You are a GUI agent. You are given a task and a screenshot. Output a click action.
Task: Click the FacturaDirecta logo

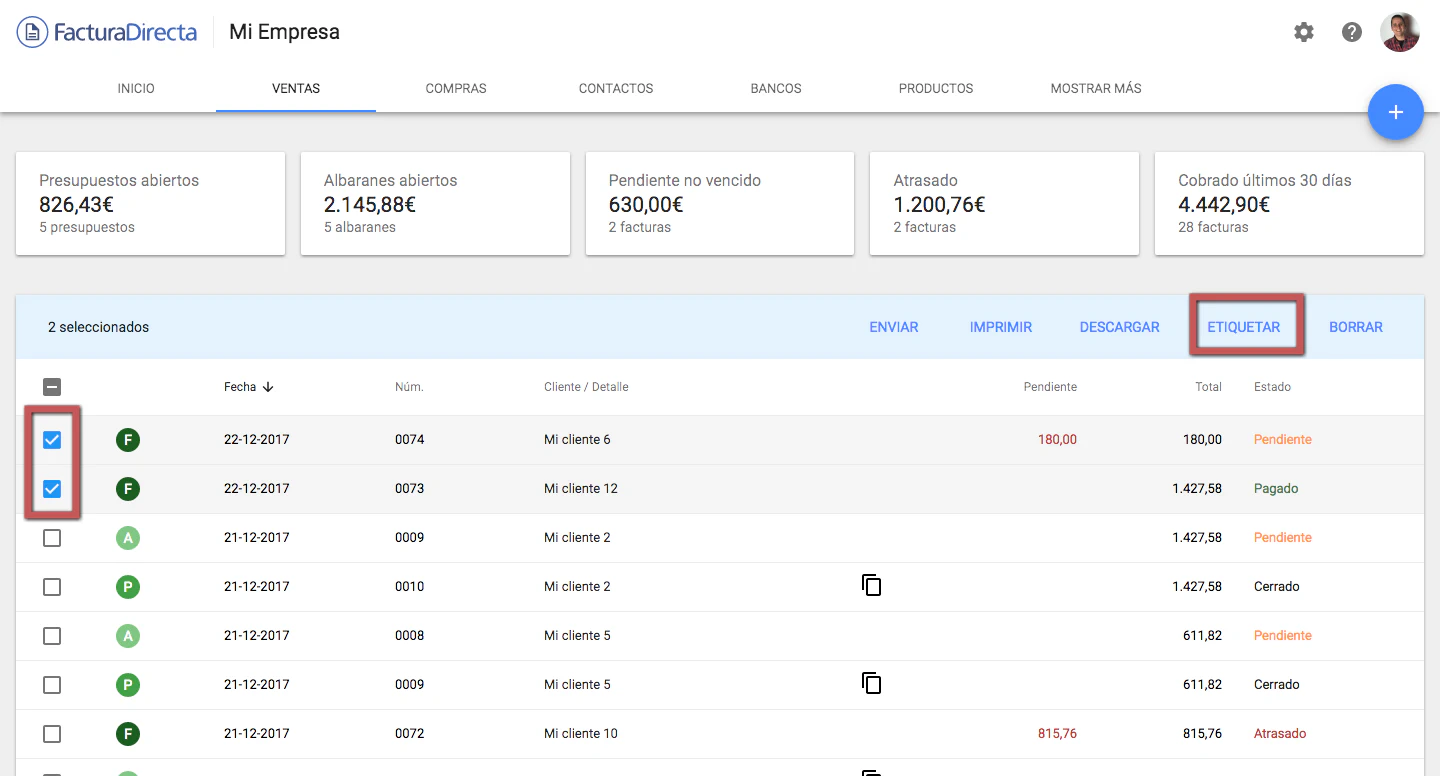point(107,32)
